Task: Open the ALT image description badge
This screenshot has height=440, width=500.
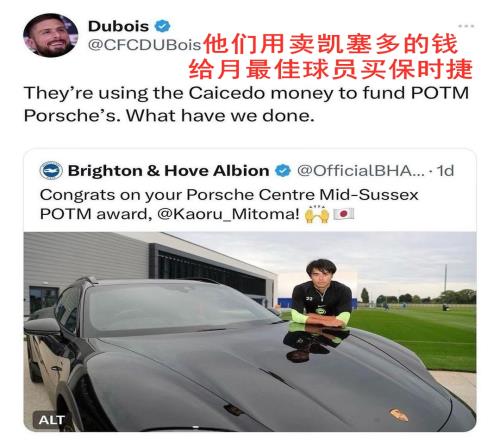Action: tap(51, 420)
